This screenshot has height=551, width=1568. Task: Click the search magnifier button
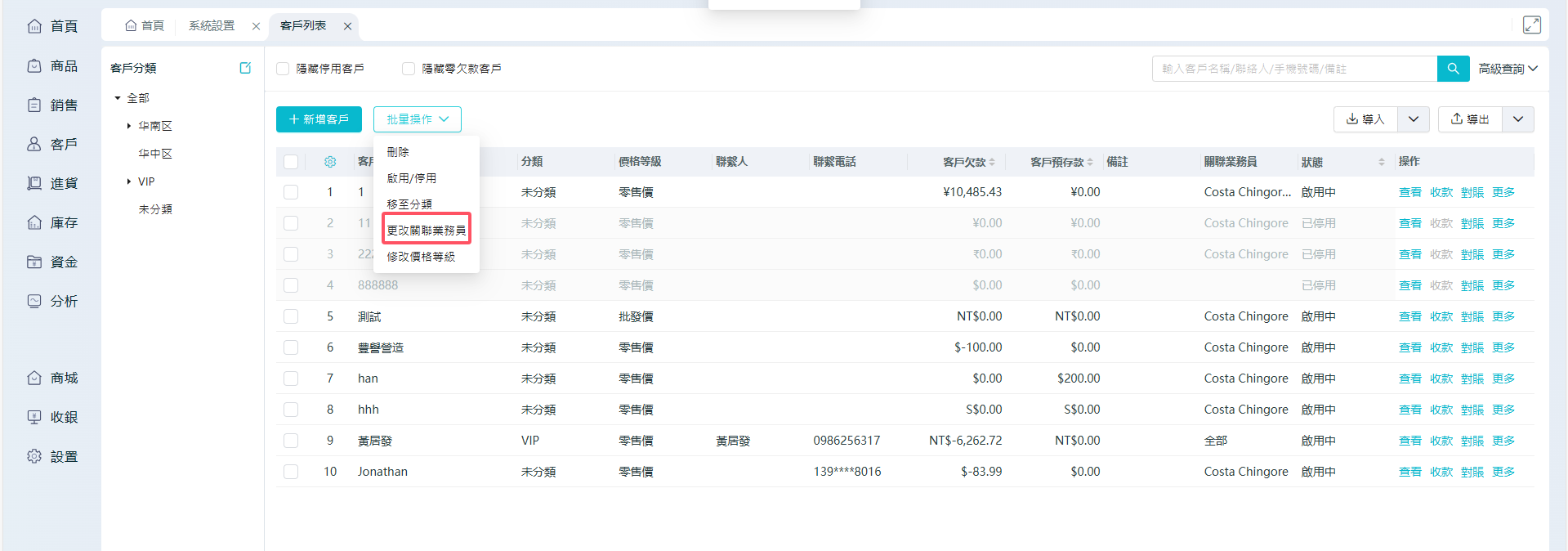[x=1453, y=69]
